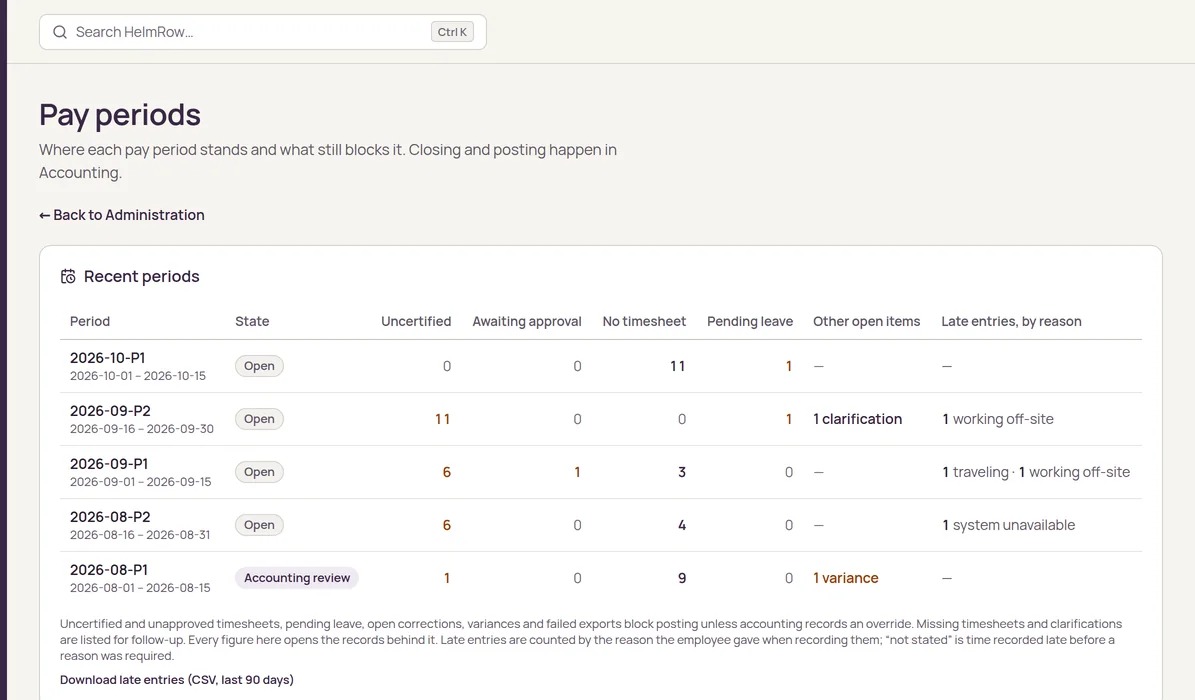
Task: Open the 1 clarification item
Action: coord(857,419)
